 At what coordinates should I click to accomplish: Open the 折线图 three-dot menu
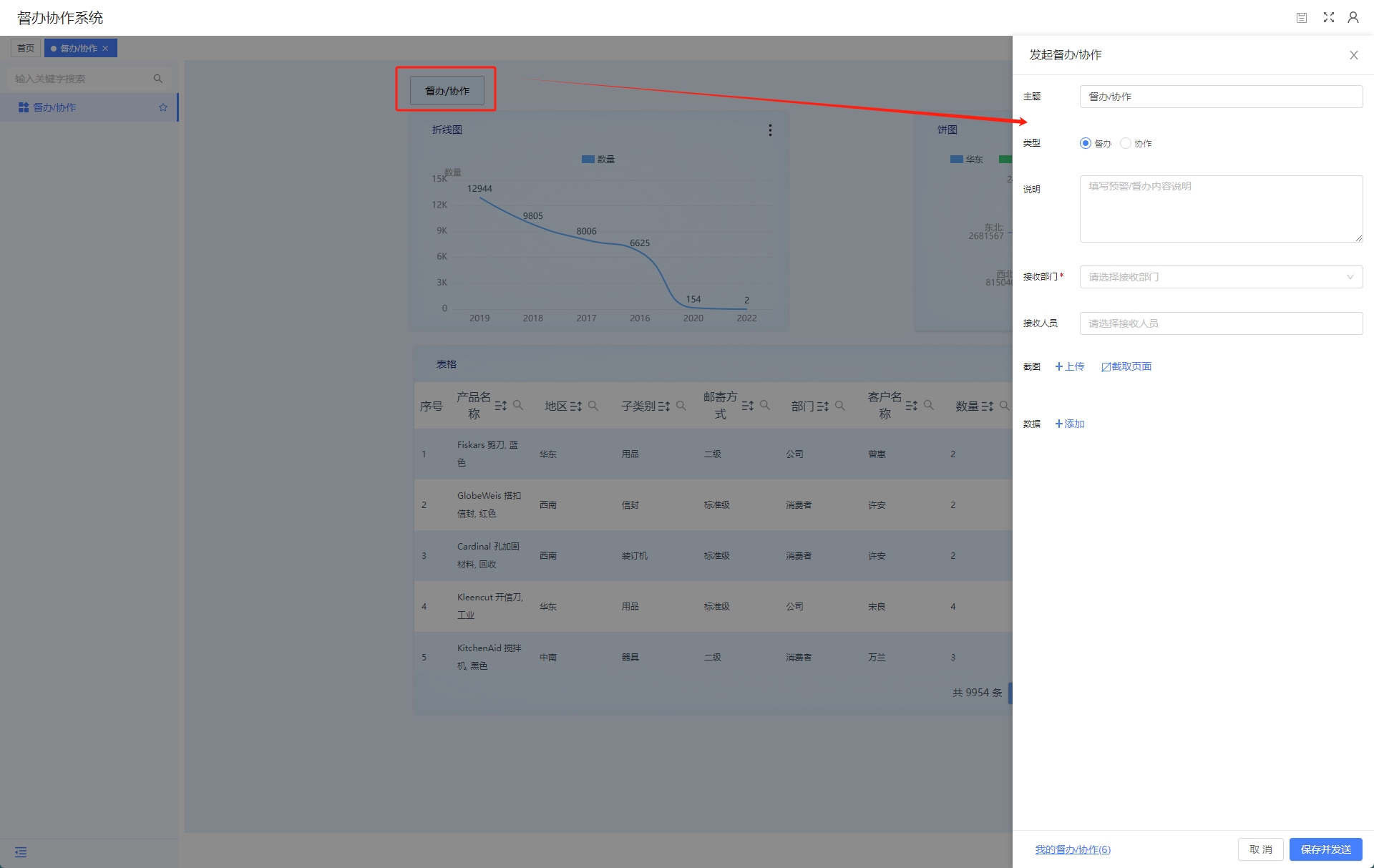(x=770, y=130)
